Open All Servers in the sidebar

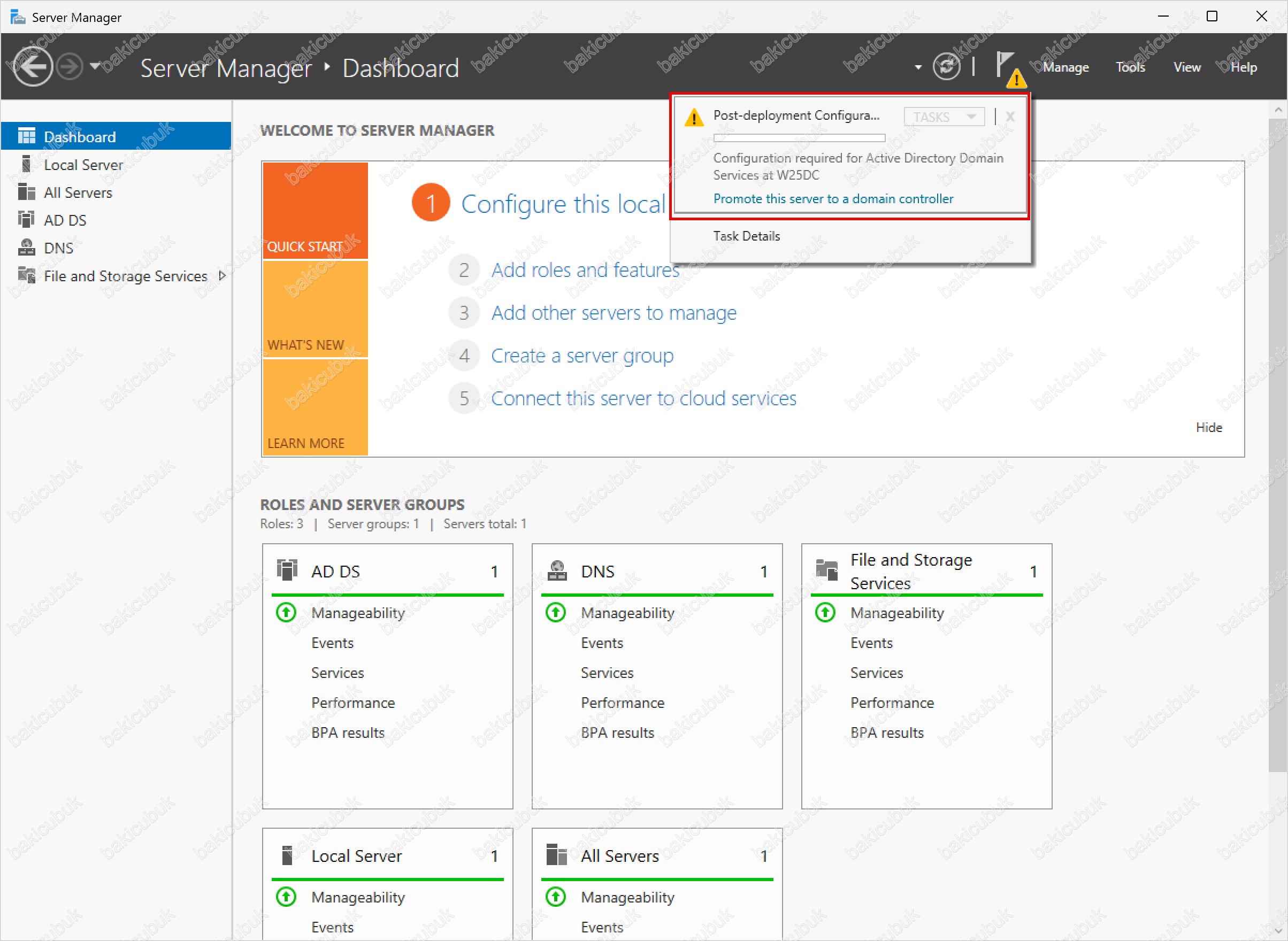tap(116, 192)
